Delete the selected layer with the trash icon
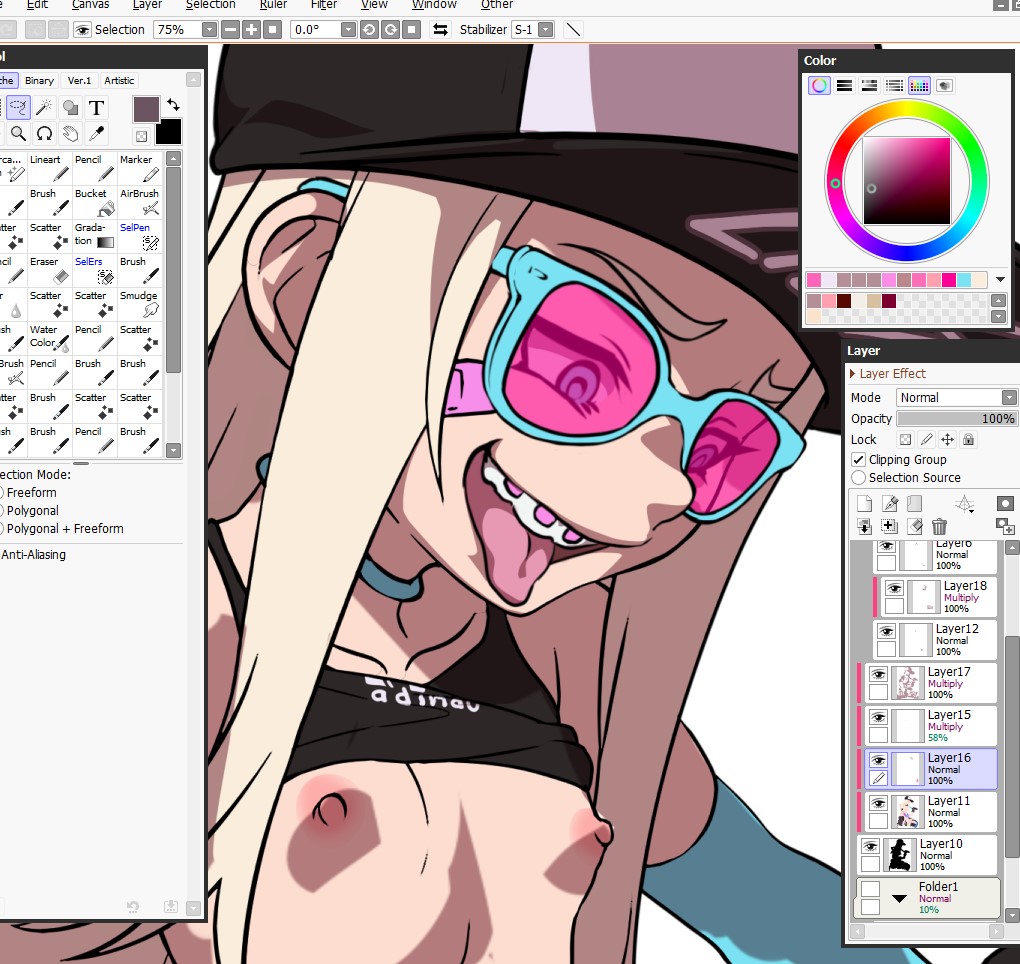Image resolution: width=1020 pixels, height=964 pixels. click(x=939, y=526)
